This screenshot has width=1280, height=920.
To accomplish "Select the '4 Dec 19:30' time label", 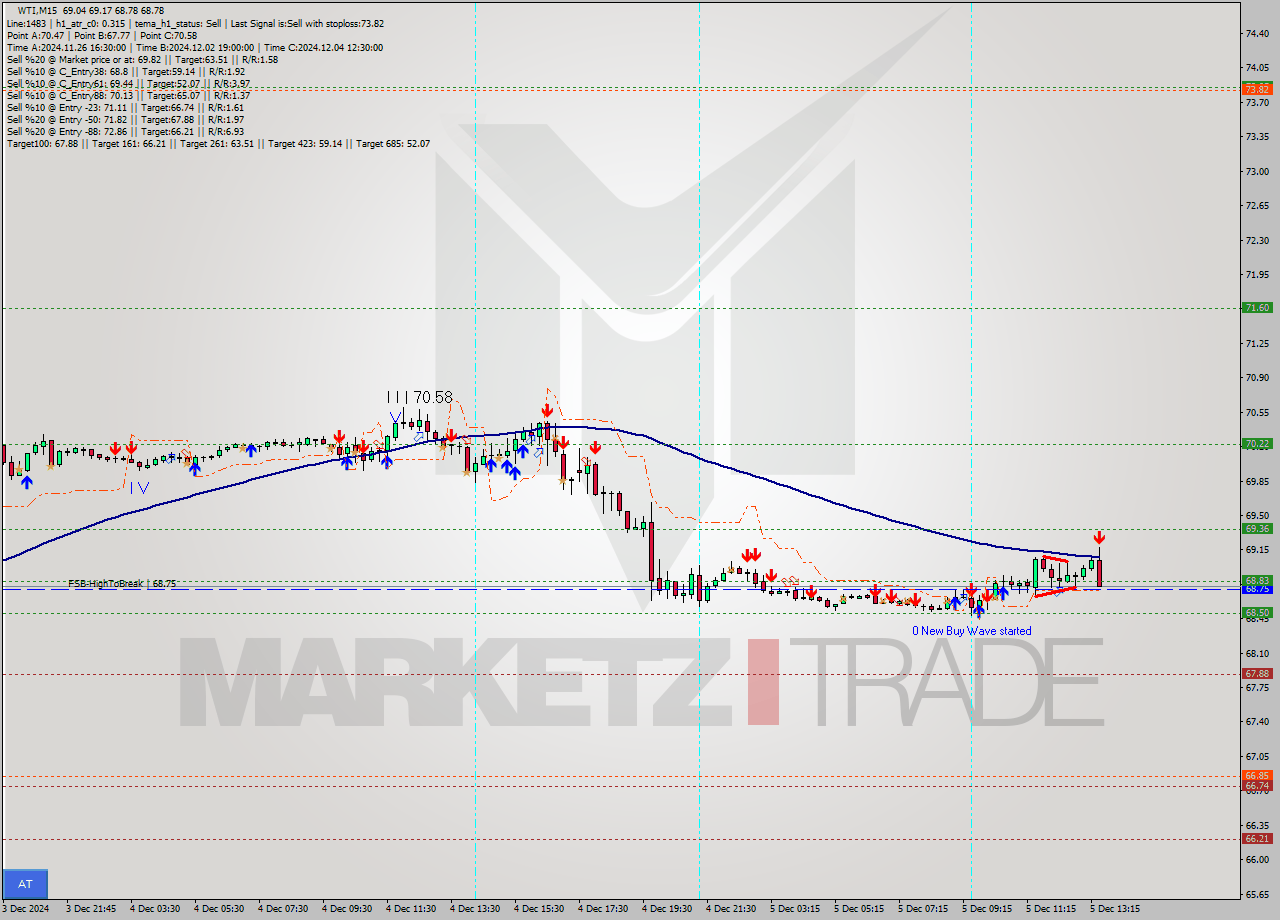I will (667, 909).
